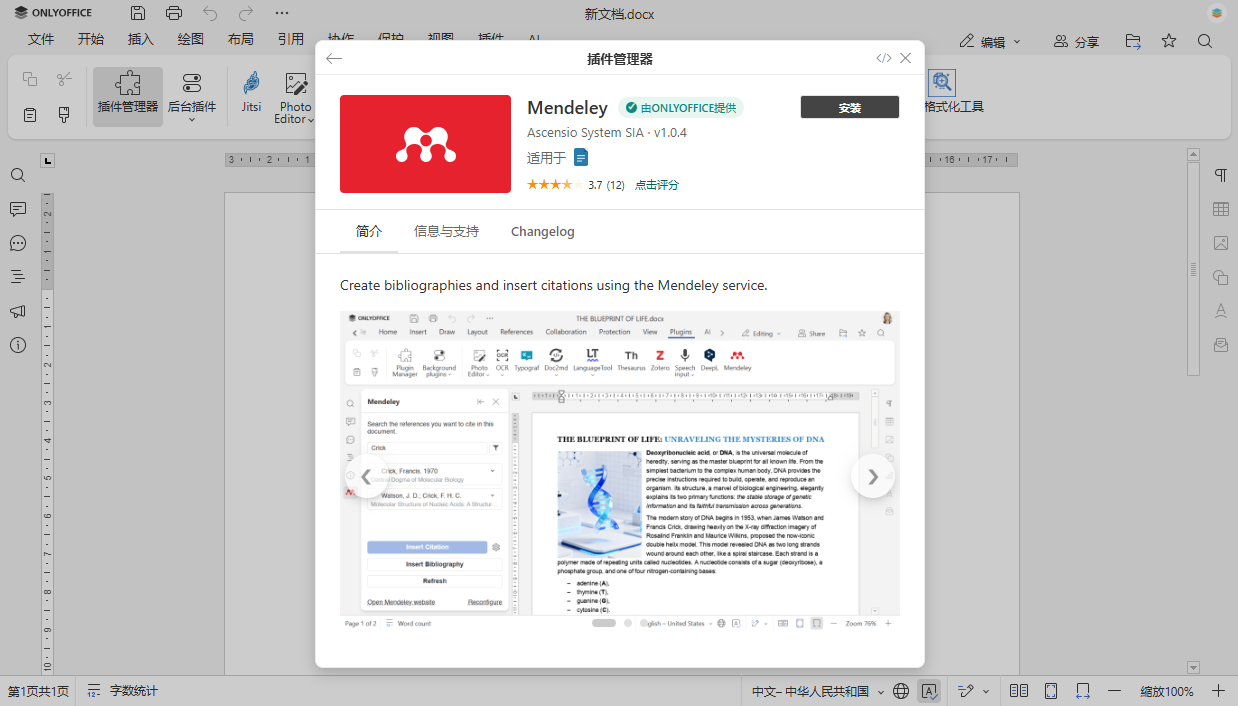Open image settings in right sidebar
Image resolution: width=1238 pixels, height=706 pixels.
(1220, 243)
